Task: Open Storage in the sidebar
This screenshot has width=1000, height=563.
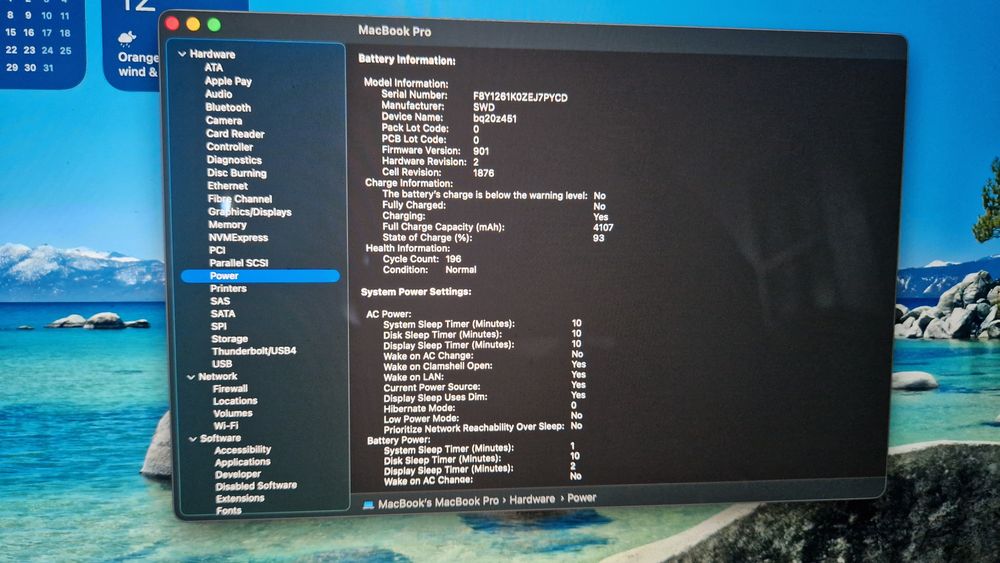Action: pos(230,339)
